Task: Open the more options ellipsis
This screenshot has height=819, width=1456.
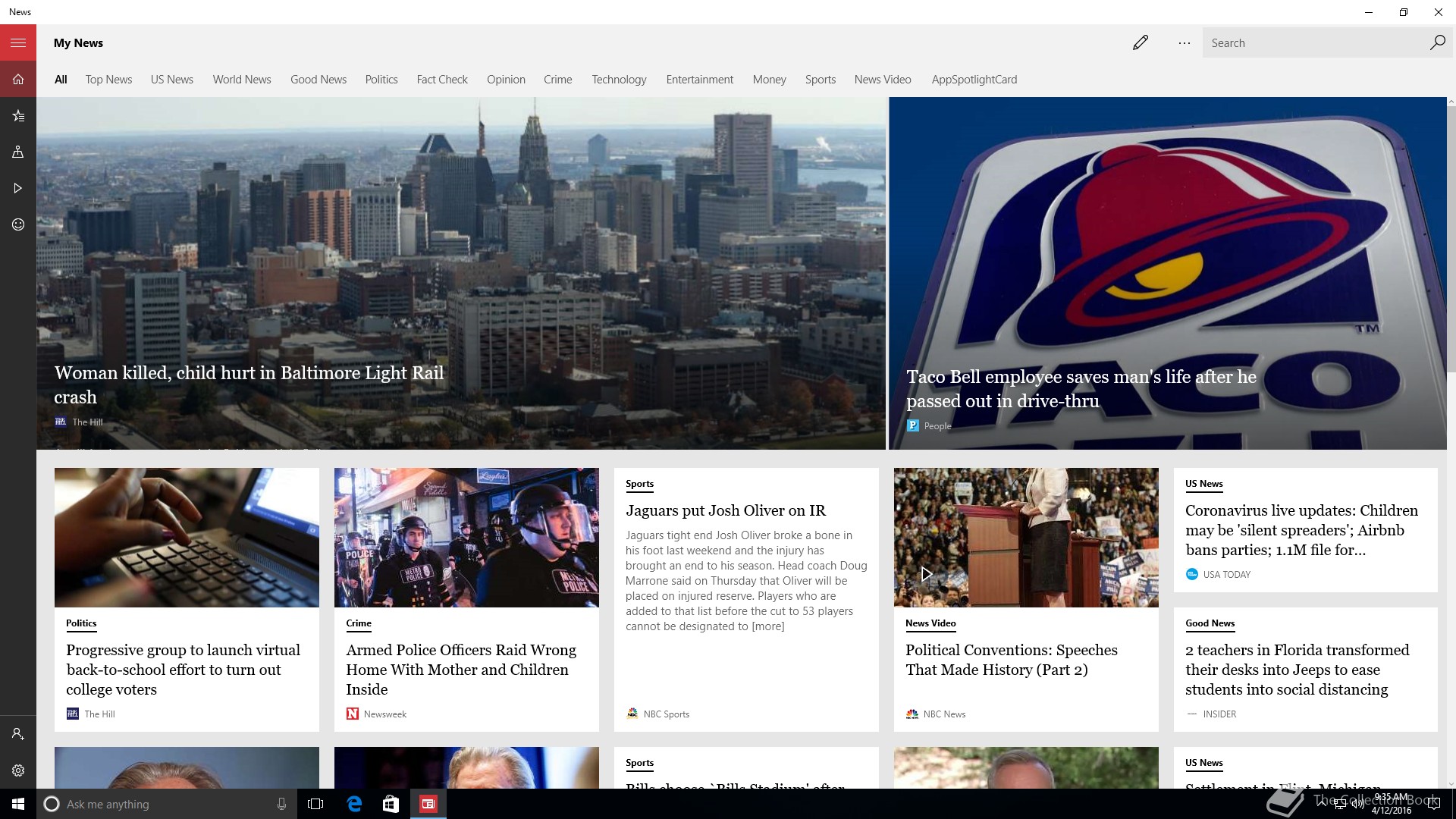Action: tap(1185, 43)
